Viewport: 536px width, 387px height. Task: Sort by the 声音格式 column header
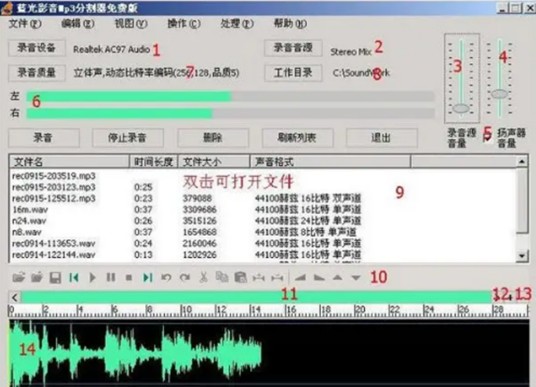(330, 161)
